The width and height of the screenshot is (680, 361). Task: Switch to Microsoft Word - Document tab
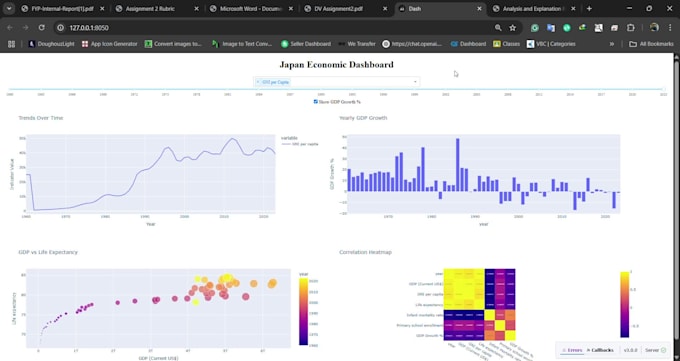coord(251,9)
